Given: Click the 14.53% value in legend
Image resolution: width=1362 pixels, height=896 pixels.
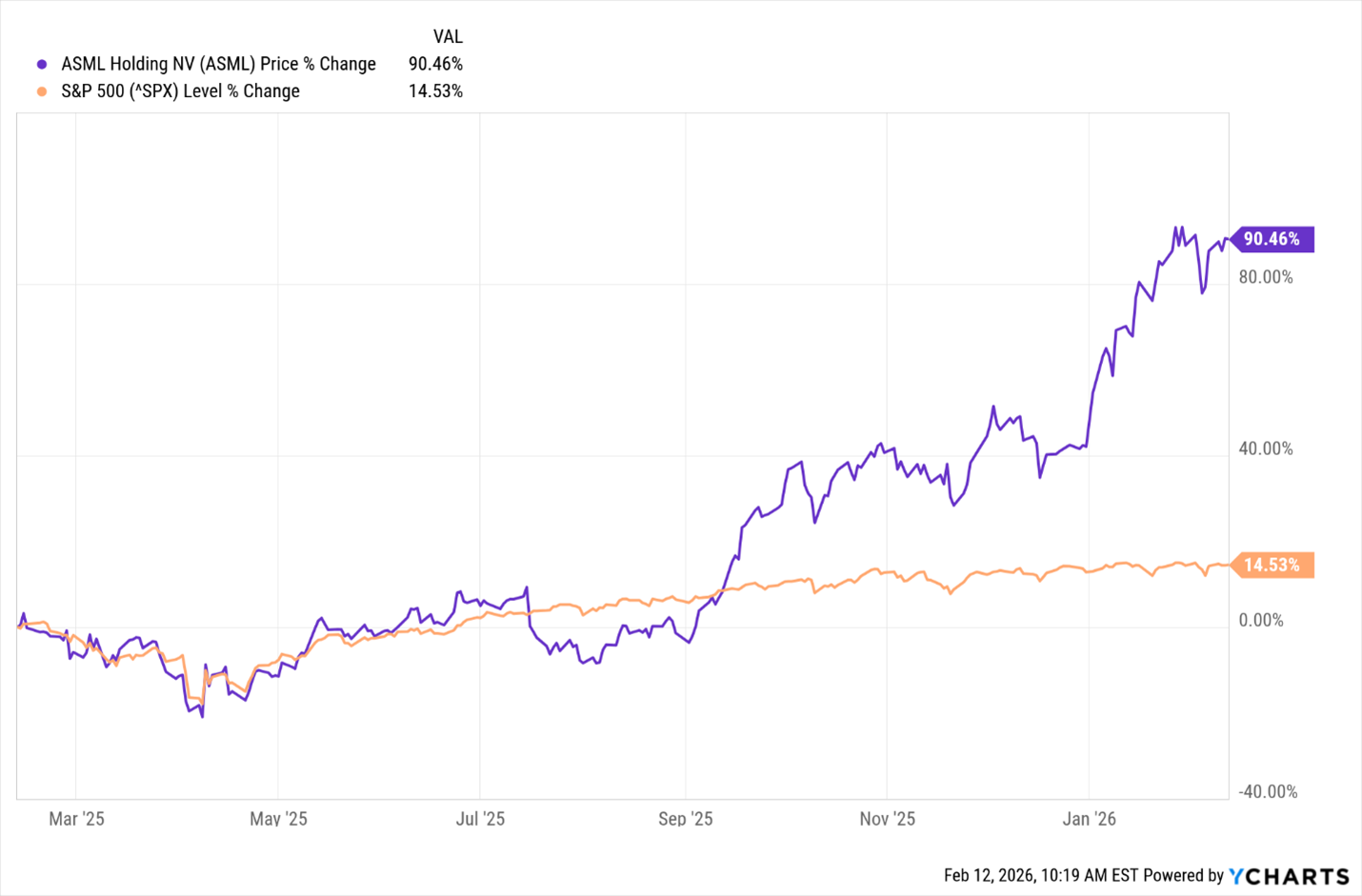Looking at the screenshot, I should (435, 91).
